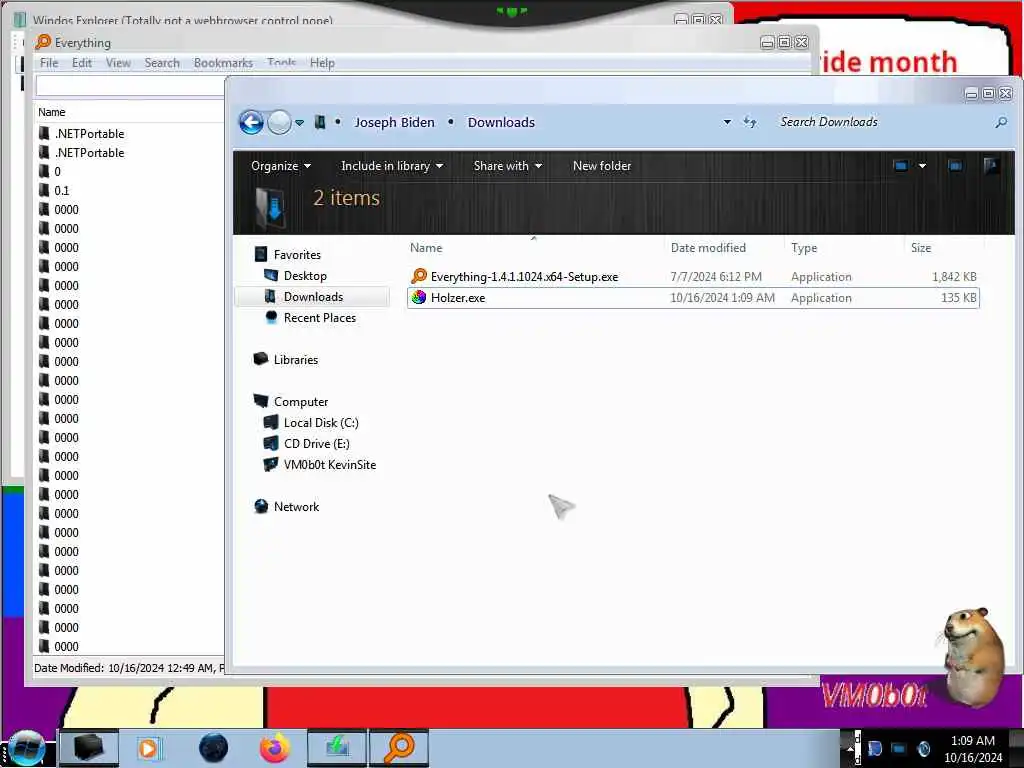Open Edit menu in Everything window
This screenshot has width=1024, height=768.
coord(82,63)
